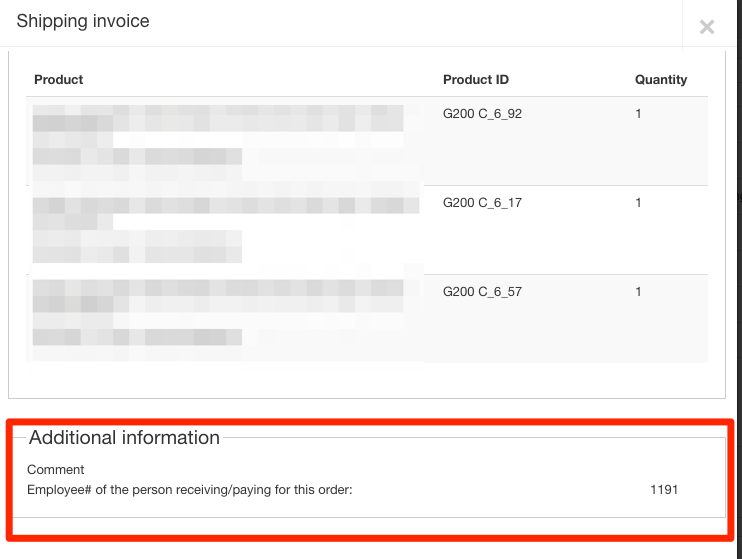Click empty area below the product table
The height and width of the screenshot is (559, 742).
tap(368, 380)
